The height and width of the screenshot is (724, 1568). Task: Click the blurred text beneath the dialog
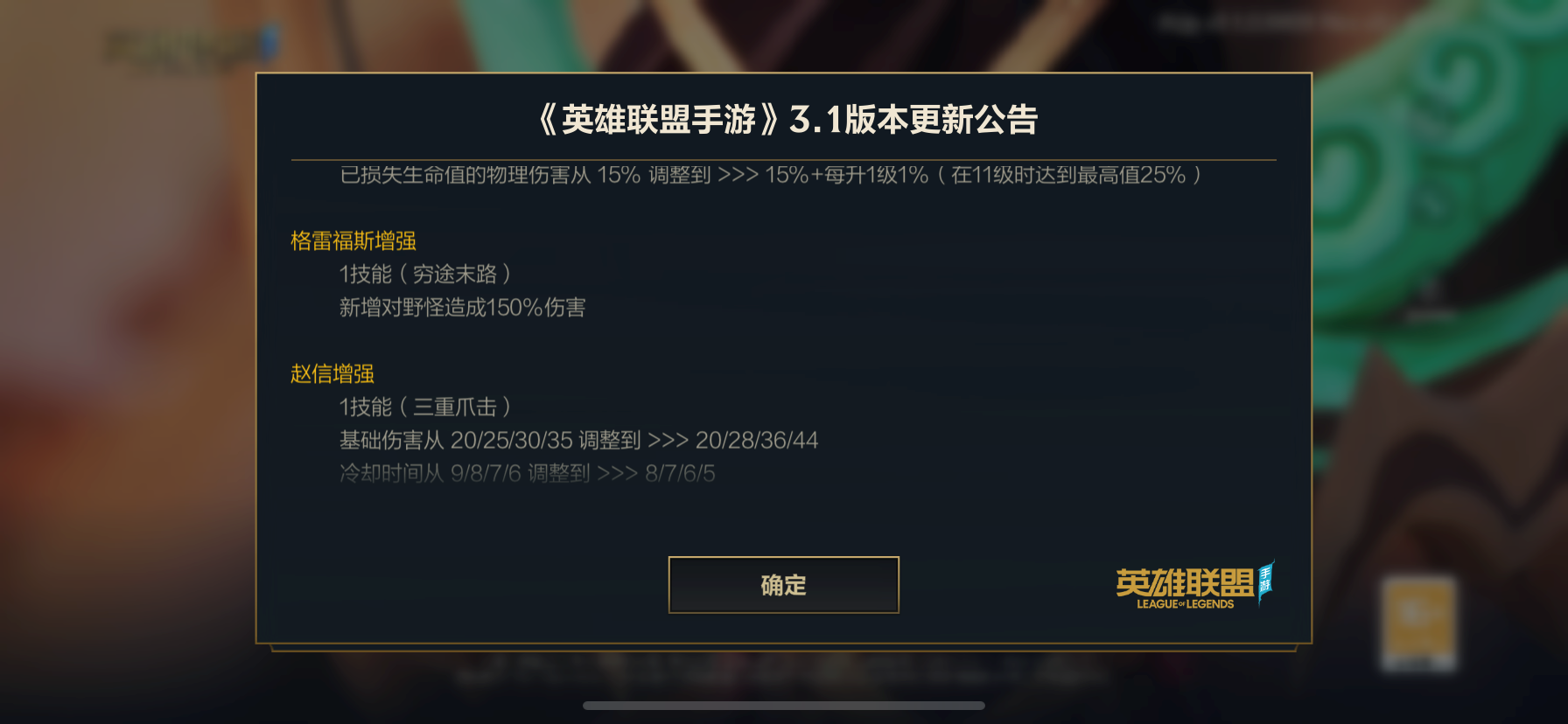(x=783, y=672)
